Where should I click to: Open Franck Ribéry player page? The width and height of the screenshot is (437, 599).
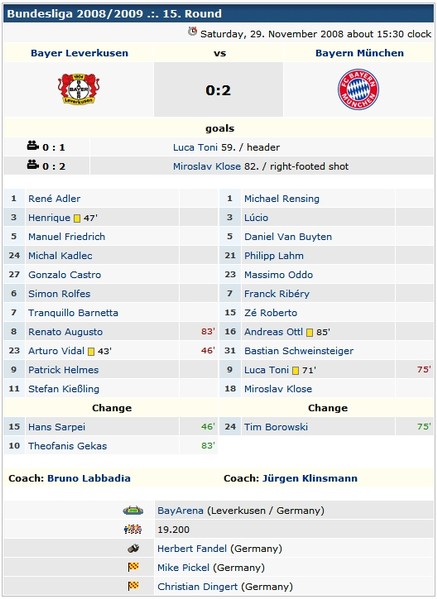[x=277, y=294]
